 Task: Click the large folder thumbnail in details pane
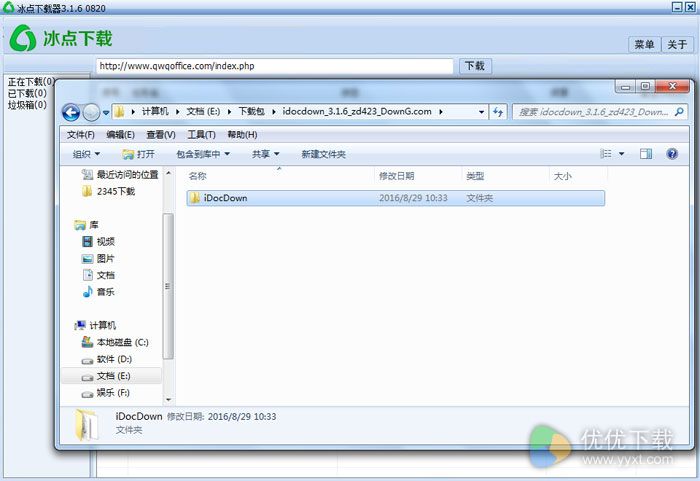coord(86,424)
